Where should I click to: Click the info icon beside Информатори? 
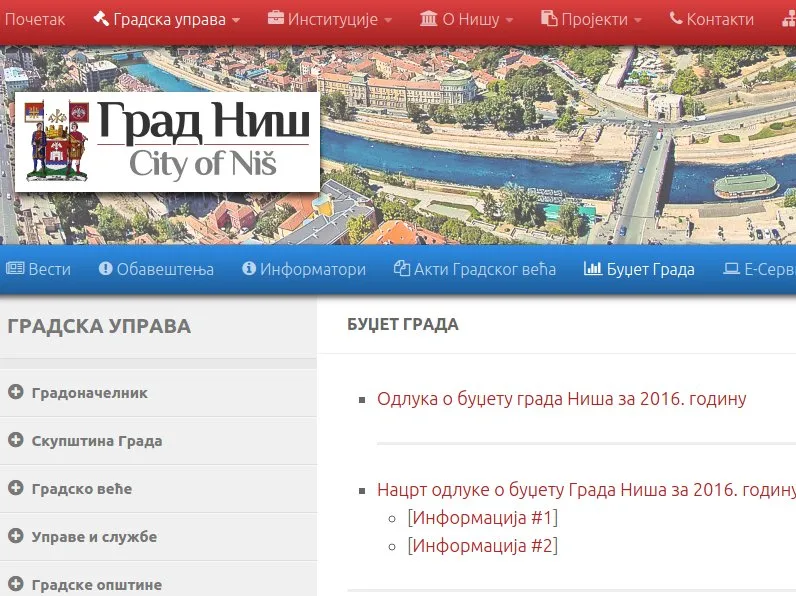[x=249, y=269]
